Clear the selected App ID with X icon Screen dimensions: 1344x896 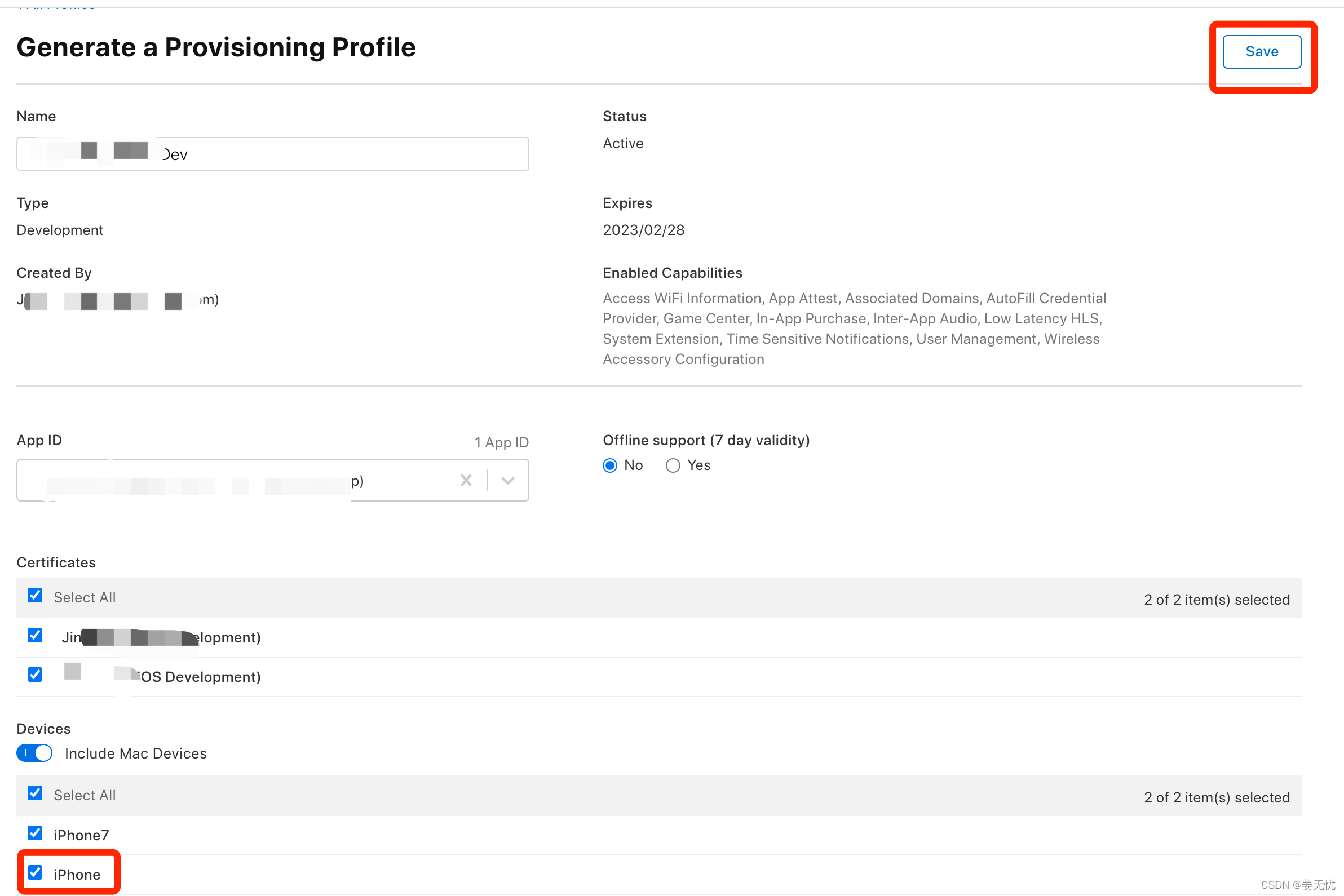point(466,480)
